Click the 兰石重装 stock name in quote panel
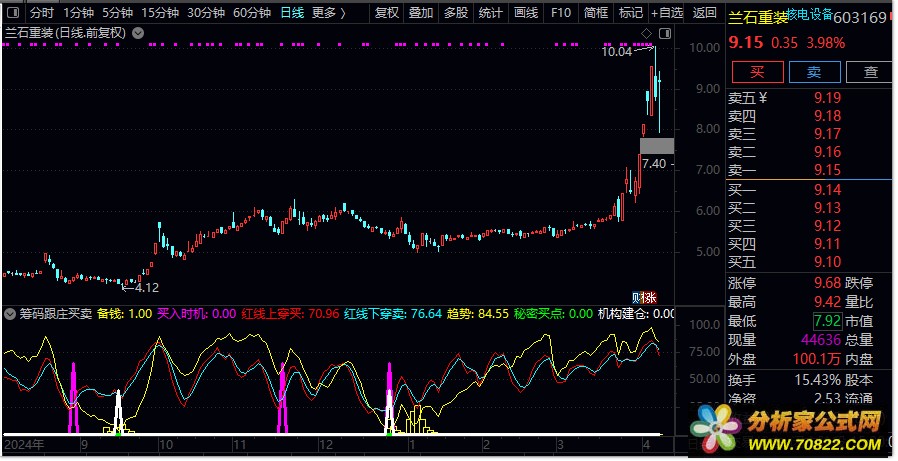Image resolution: width=898 pixels, height=461 pixels. click(x=758, y=18)
